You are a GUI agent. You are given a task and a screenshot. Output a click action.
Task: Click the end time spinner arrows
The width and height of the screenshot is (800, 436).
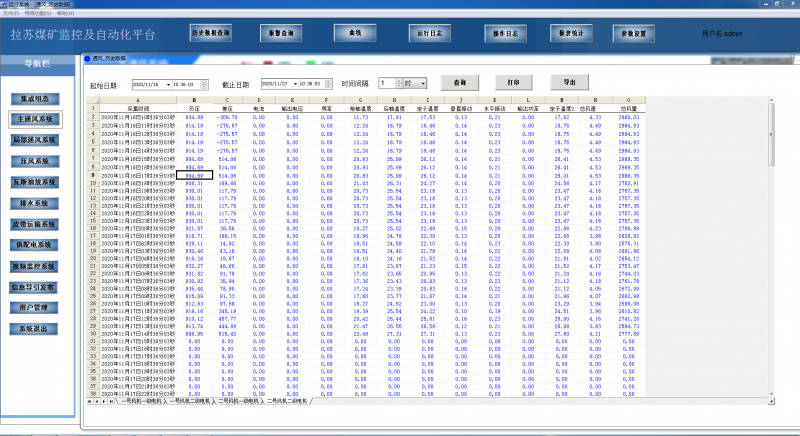[329, 84]
